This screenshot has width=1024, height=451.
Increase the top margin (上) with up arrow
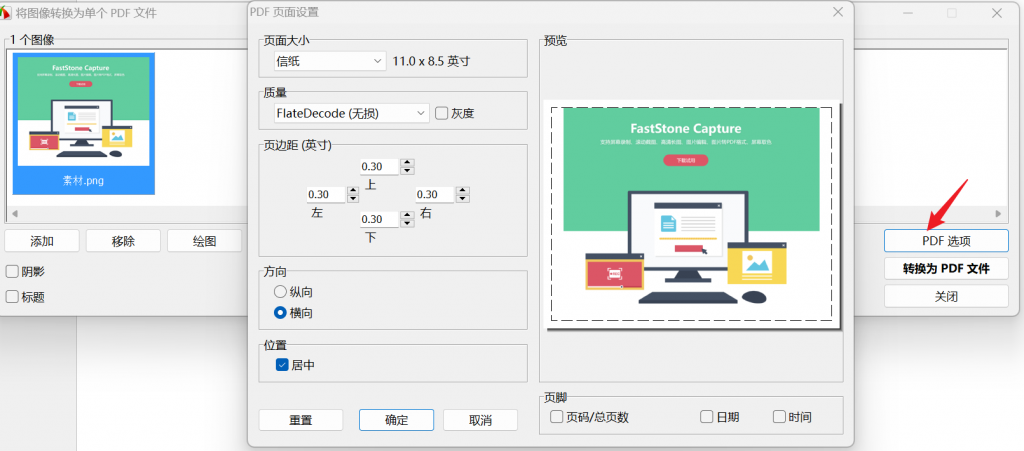[408, 163]
